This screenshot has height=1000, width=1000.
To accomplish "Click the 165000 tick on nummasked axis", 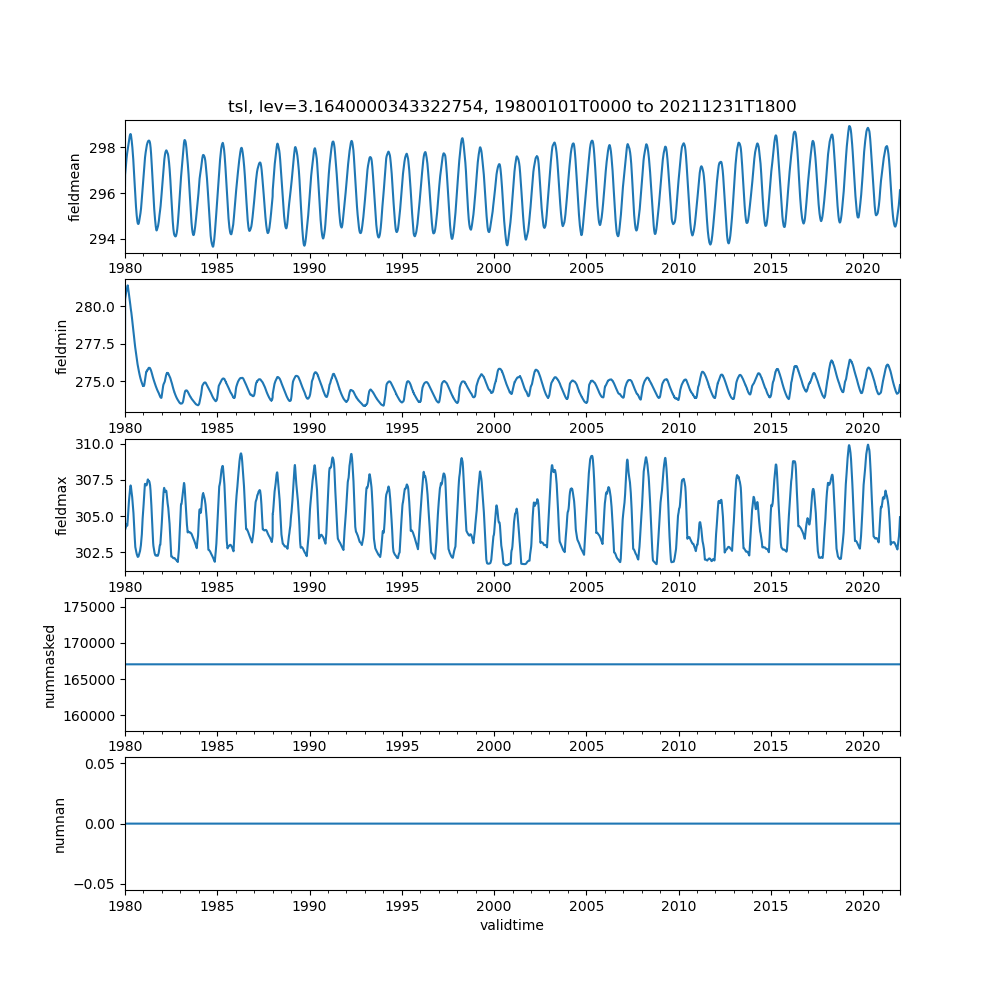I will (96, 680).
